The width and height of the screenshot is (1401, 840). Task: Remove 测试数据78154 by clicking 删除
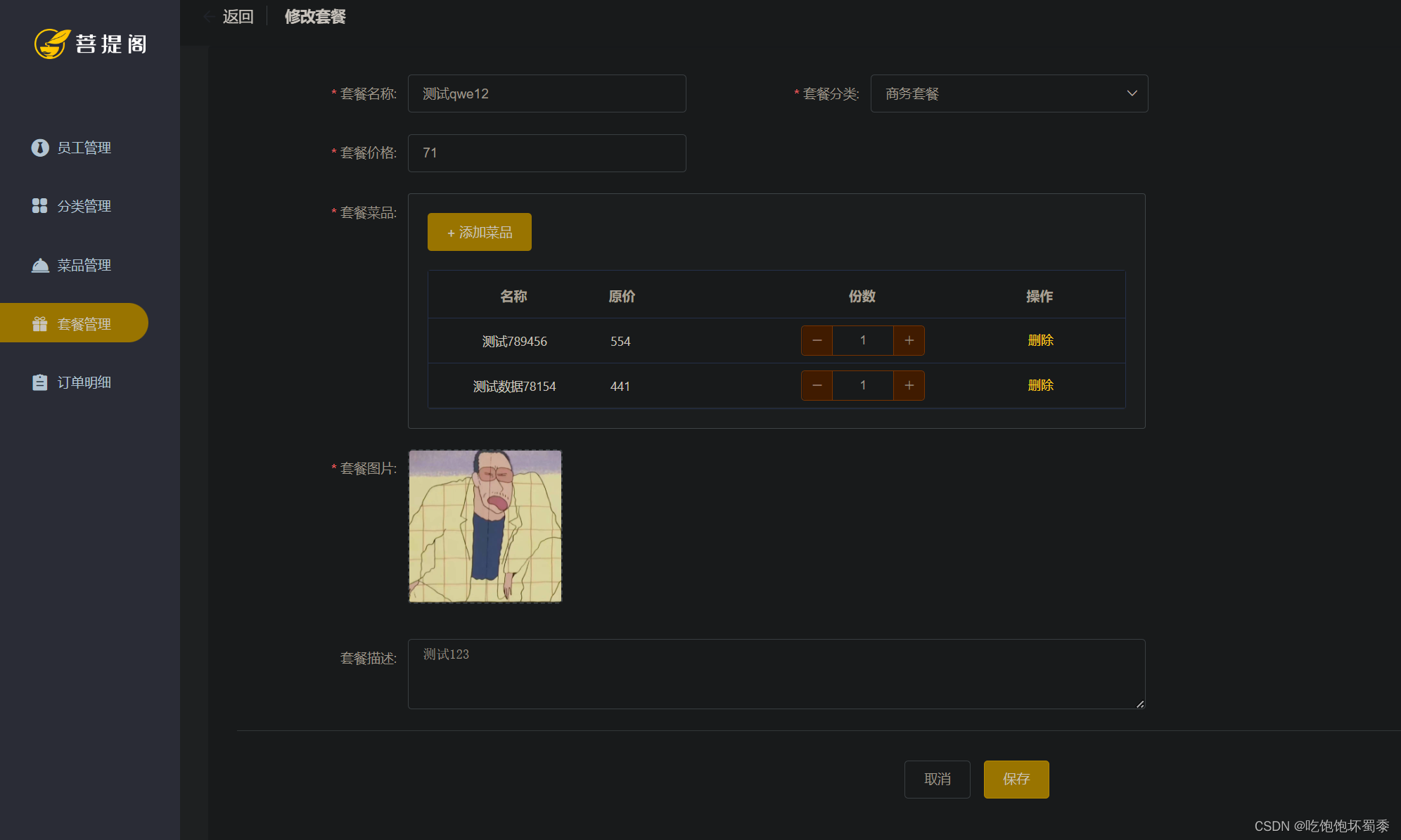1041,385
